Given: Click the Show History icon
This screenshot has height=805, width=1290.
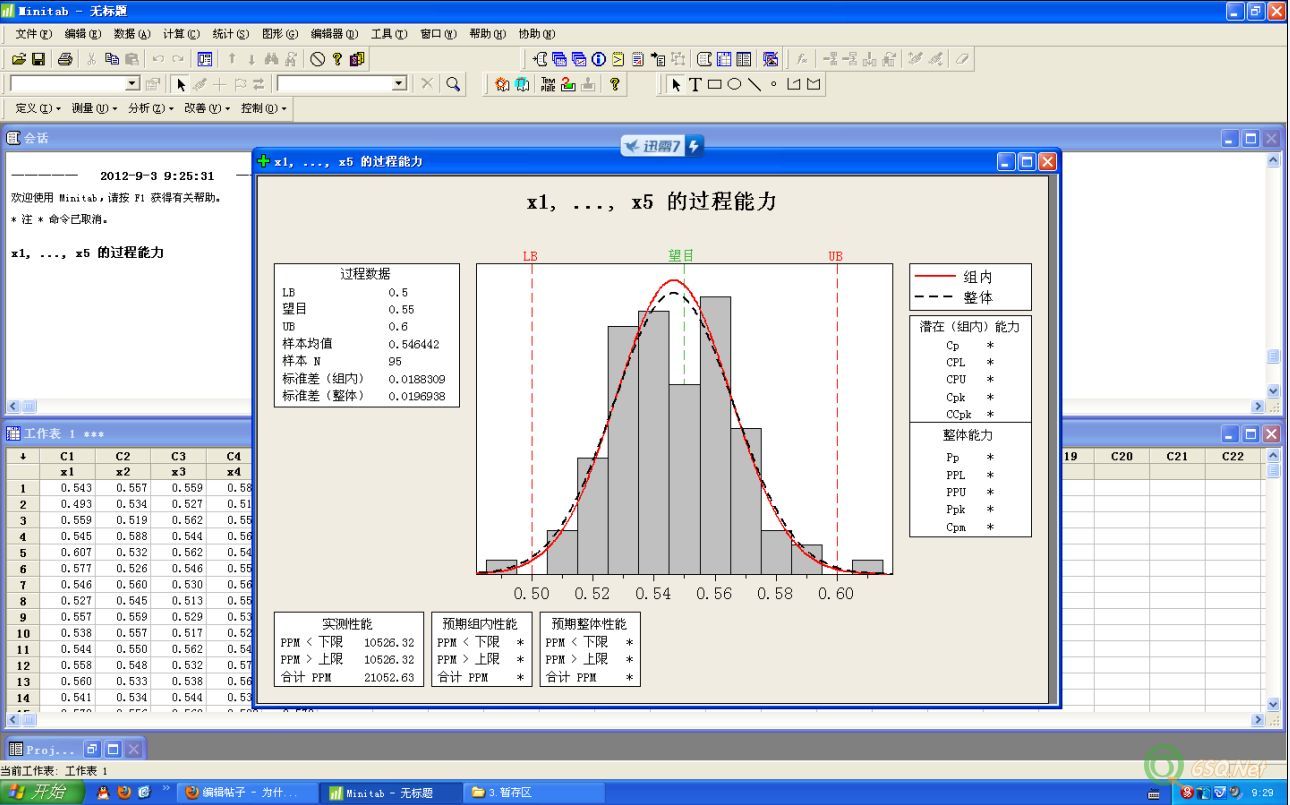Looking at the screenshot, I should click(x=618, y=59).
